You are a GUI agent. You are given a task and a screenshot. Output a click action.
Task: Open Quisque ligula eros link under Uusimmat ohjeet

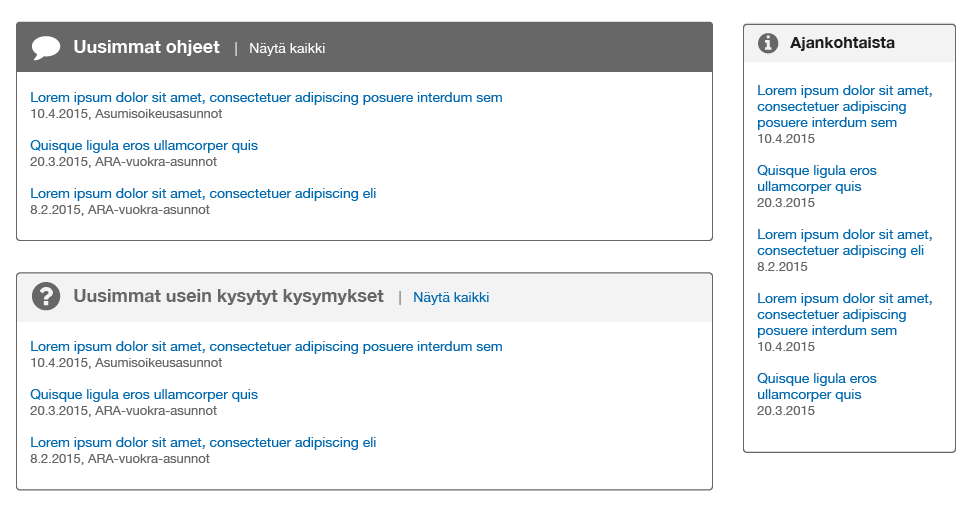(144, 146)
